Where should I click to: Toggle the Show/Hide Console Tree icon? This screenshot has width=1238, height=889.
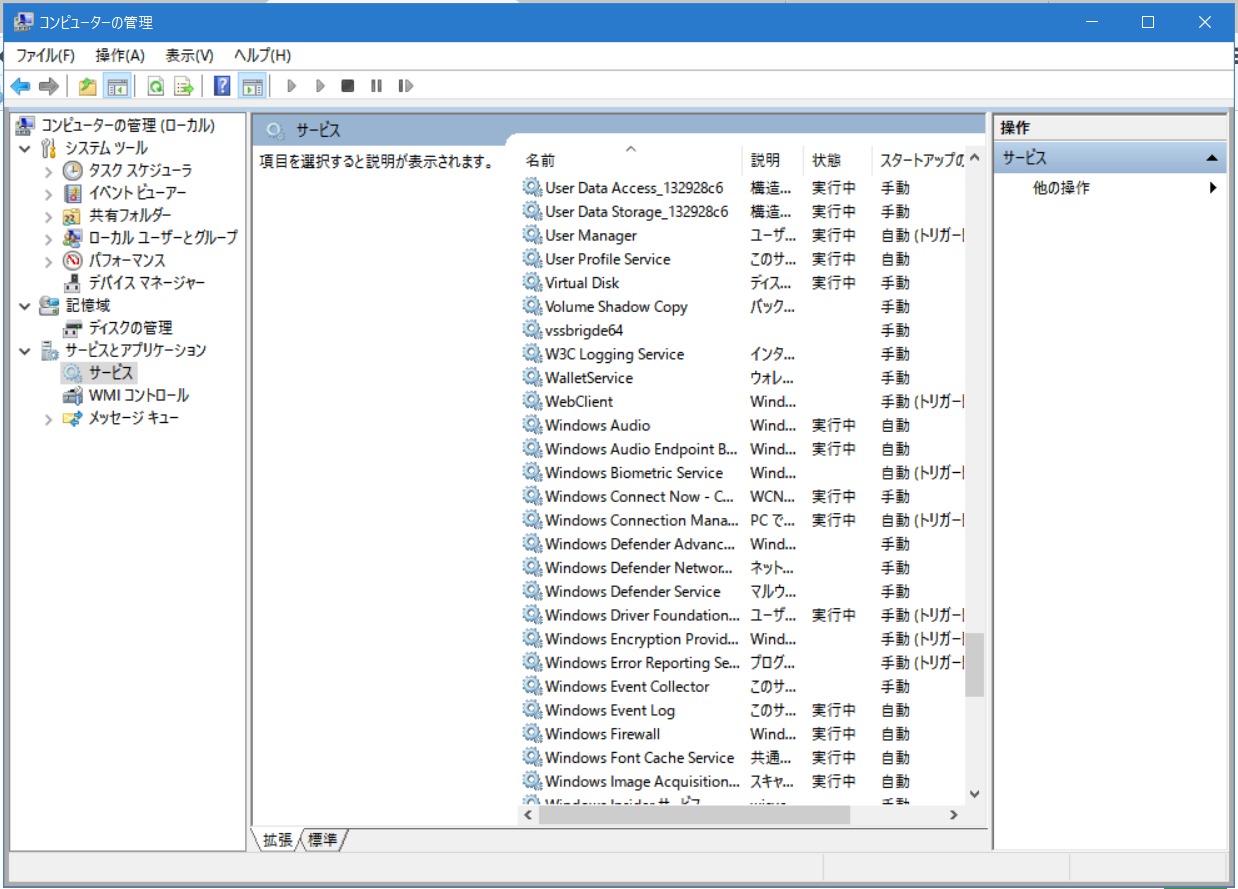tap(117, 86)
